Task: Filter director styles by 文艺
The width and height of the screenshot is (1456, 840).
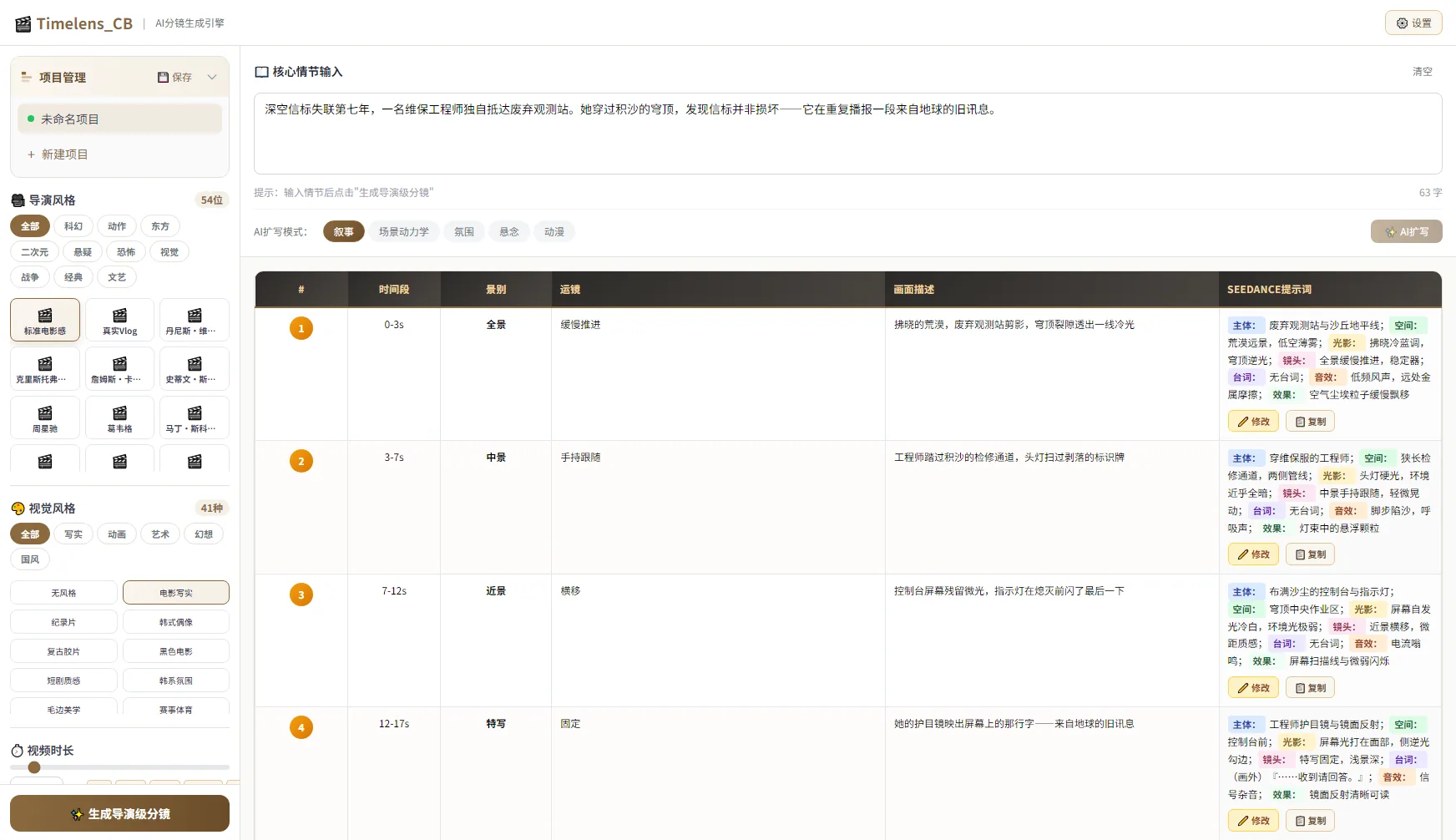Action: 117,277
